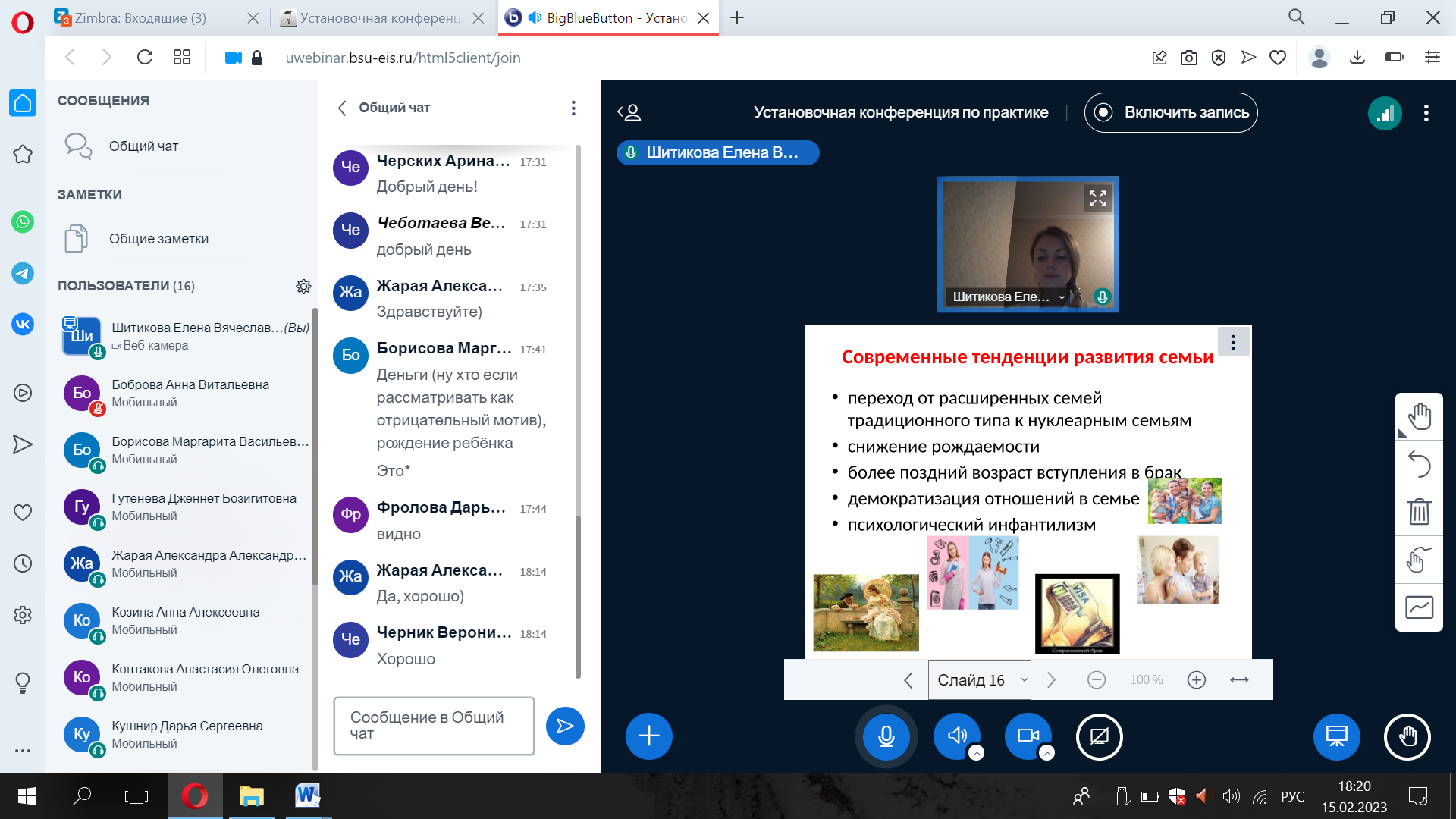Open the Общий чат three-dot options menu
Image resolution: width=1456 pixels, height=819 pixels.
pyautogui.click(x=573, y=108)
